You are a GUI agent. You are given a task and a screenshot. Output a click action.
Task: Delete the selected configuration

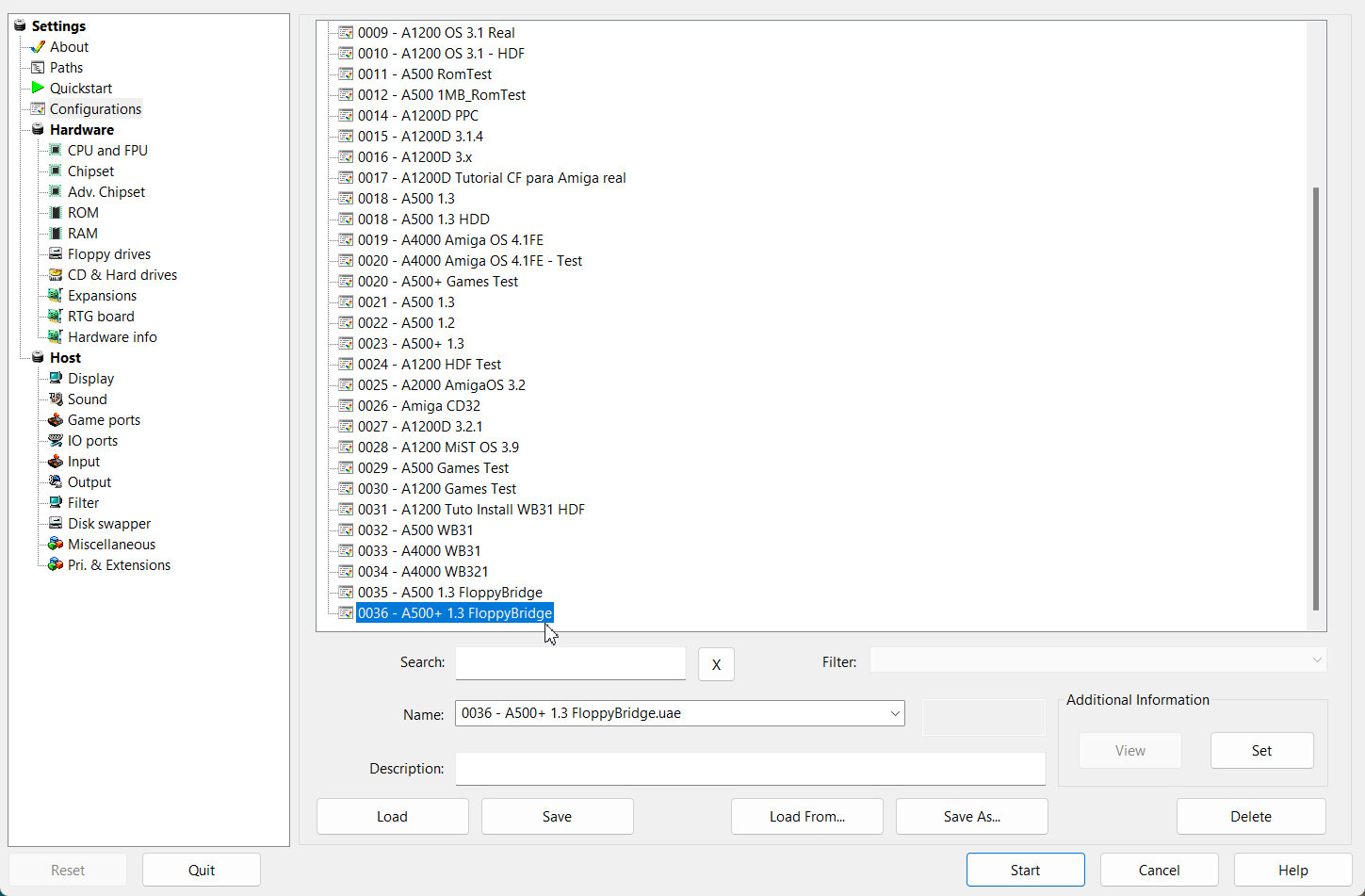(1251, 817)
